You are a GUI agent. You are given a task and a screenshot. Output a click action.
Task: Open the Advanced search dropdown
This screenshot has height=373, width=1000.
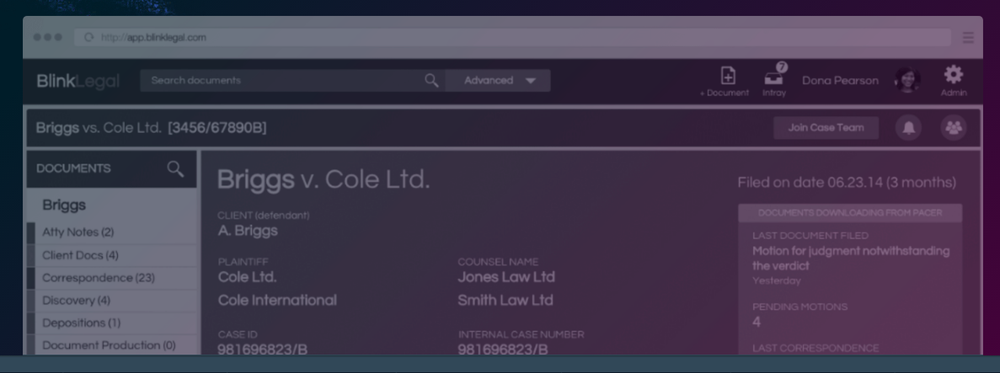point(498,80)
